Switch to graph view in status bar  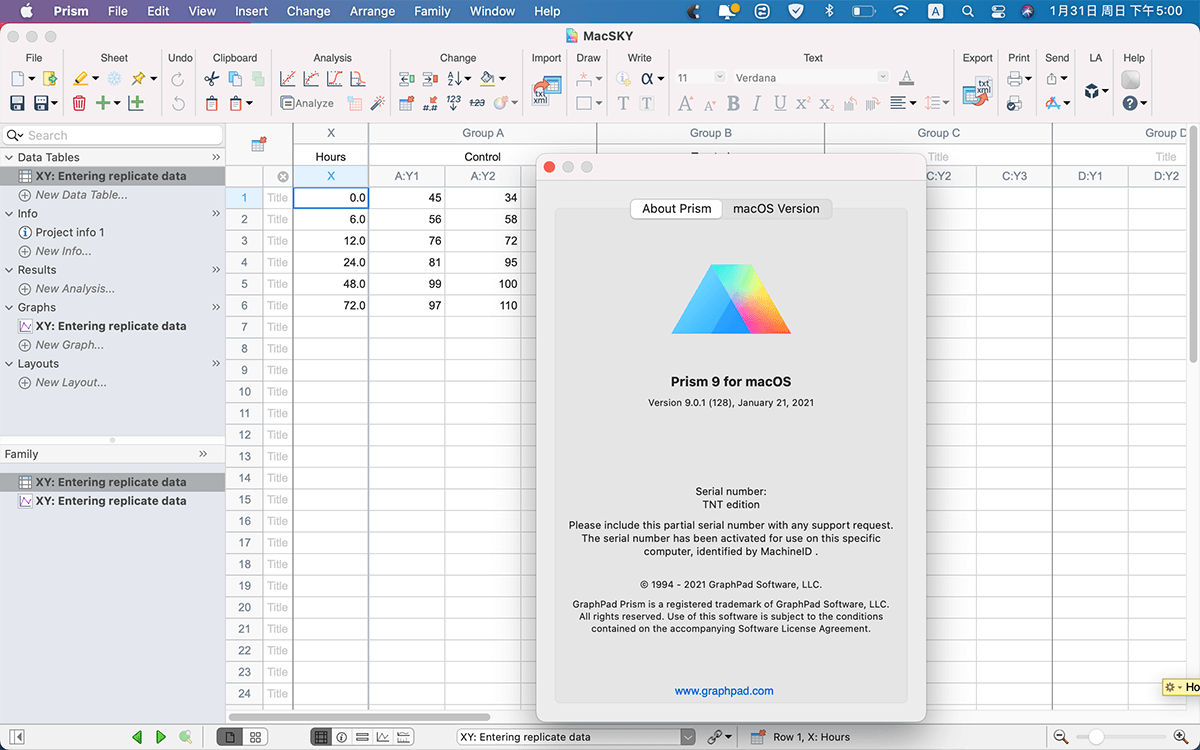coord(383,737)
